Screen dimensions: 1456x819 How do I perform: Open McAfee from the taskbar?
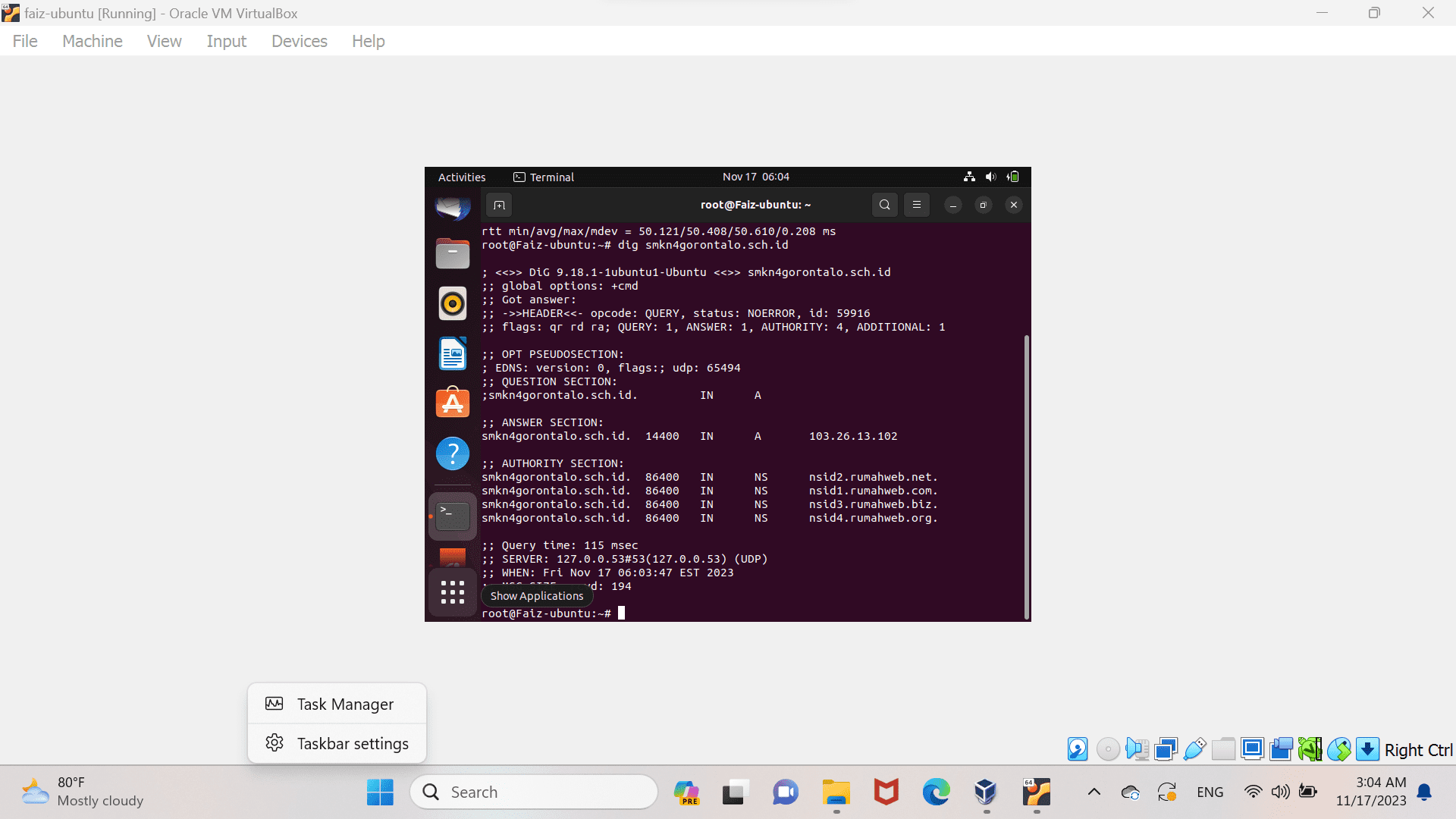click(x=886, y=792)
